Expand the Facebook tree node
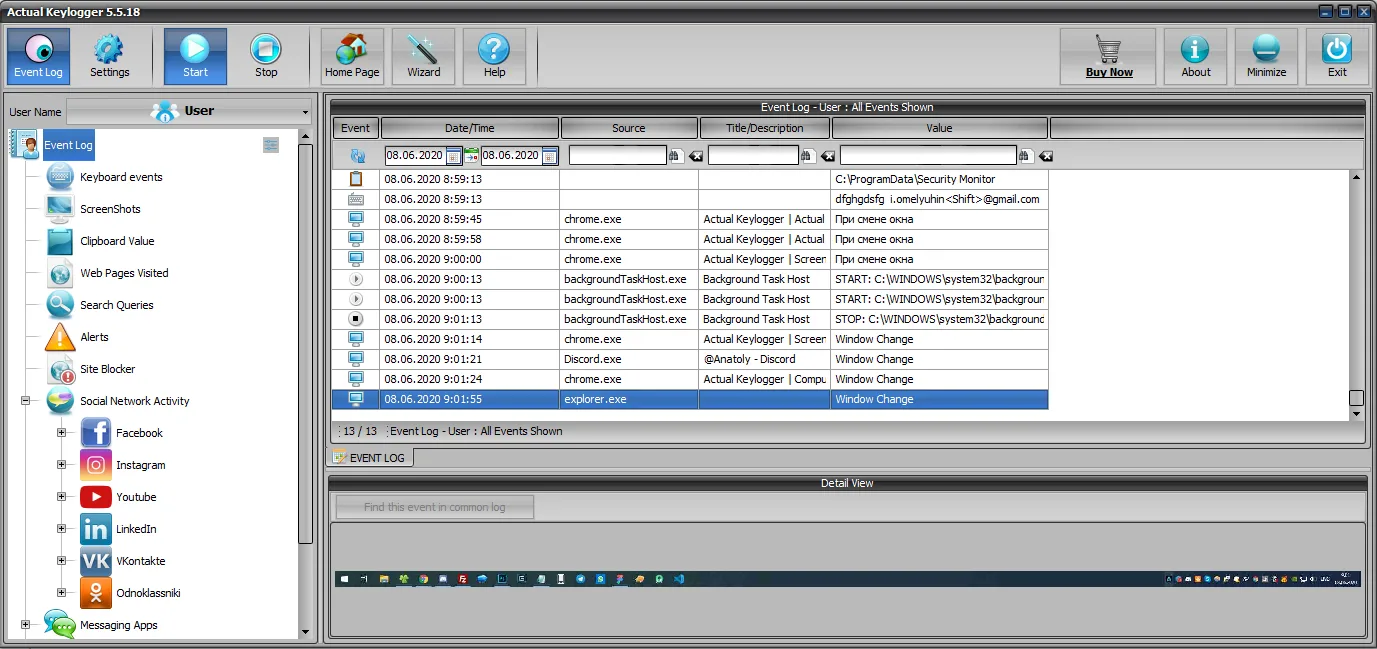 (x=61, y=433)
